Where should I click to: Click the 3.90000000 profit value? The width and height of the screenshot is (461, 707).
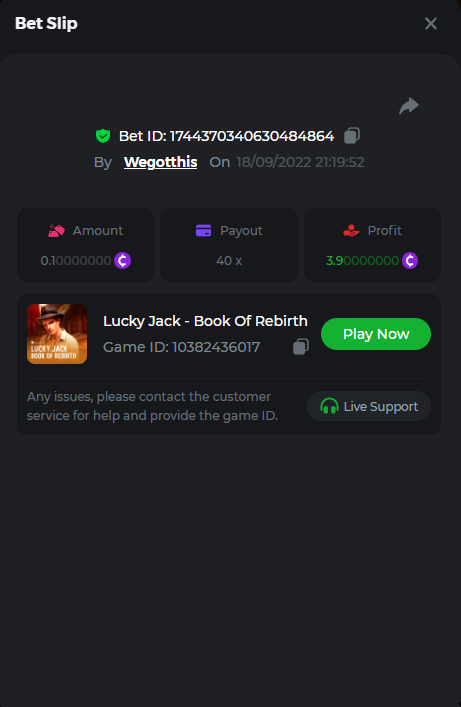(362, 261)
